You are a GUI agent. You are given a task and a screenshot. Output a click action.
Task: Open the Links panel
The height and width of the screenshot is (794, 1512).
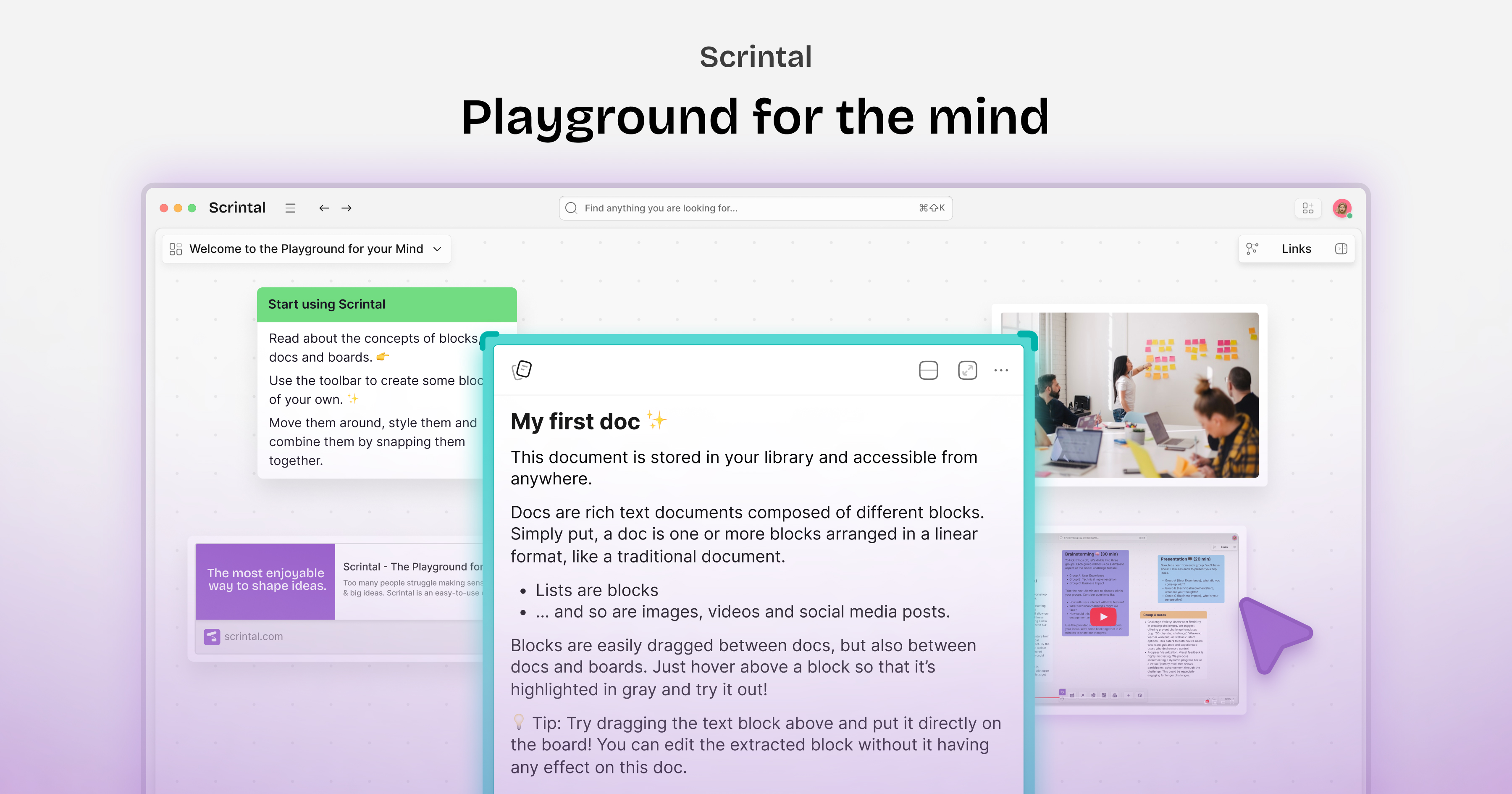click(1296, 249)
